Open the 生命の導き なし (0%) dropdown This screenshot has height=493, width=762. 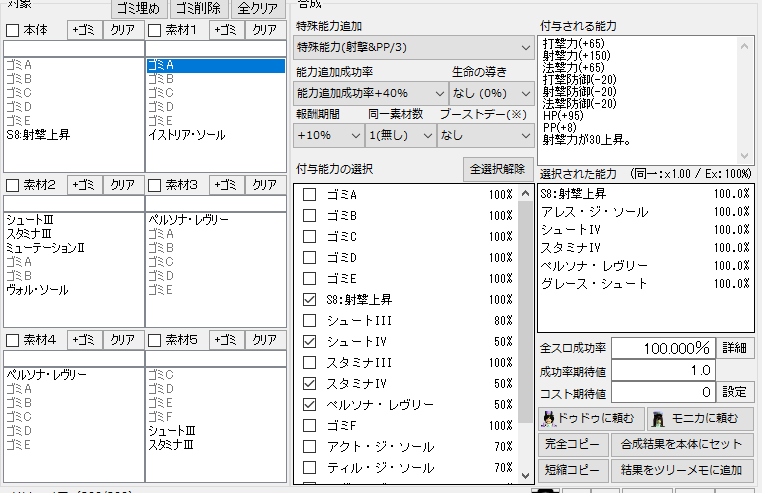click(491, 93)
